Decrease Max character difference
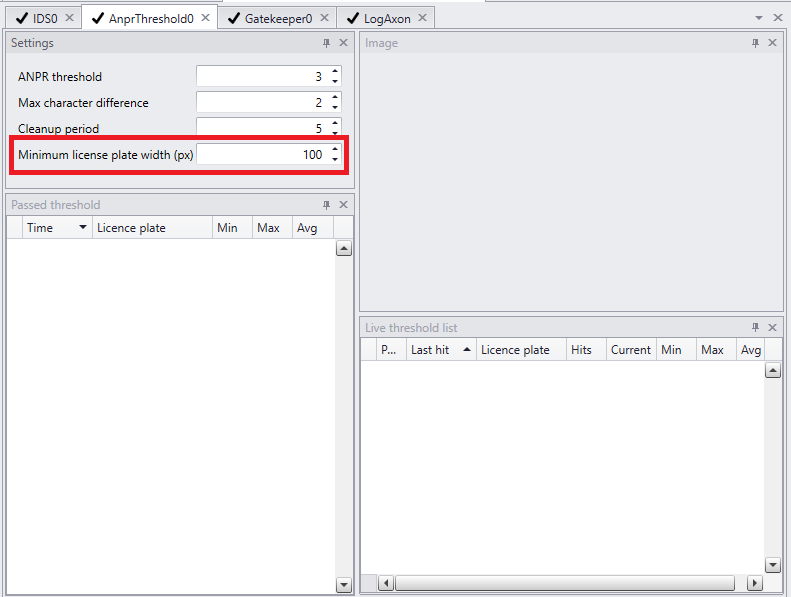 coord(335,107)
